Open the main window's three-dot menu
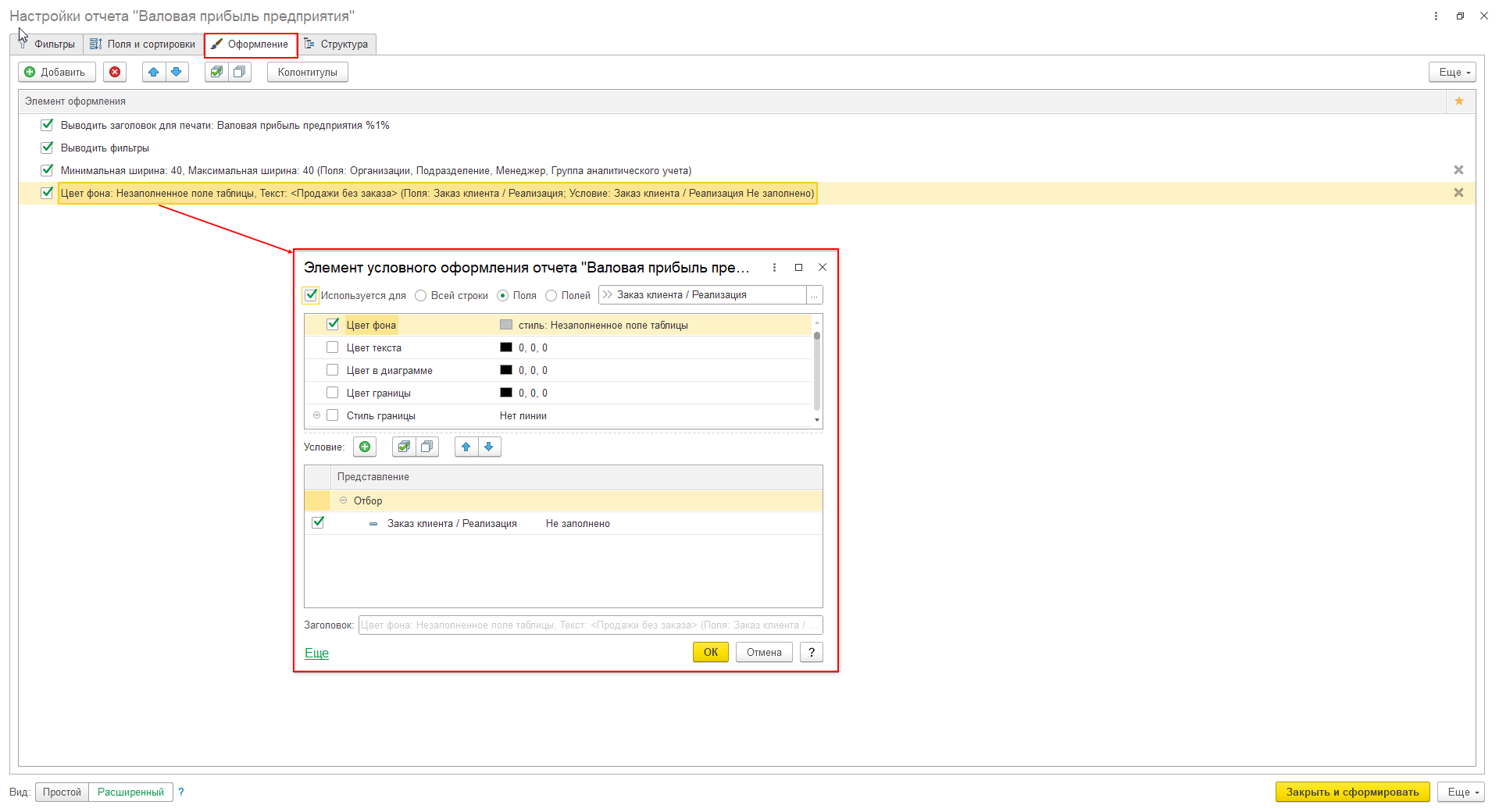 point(1436,16)
